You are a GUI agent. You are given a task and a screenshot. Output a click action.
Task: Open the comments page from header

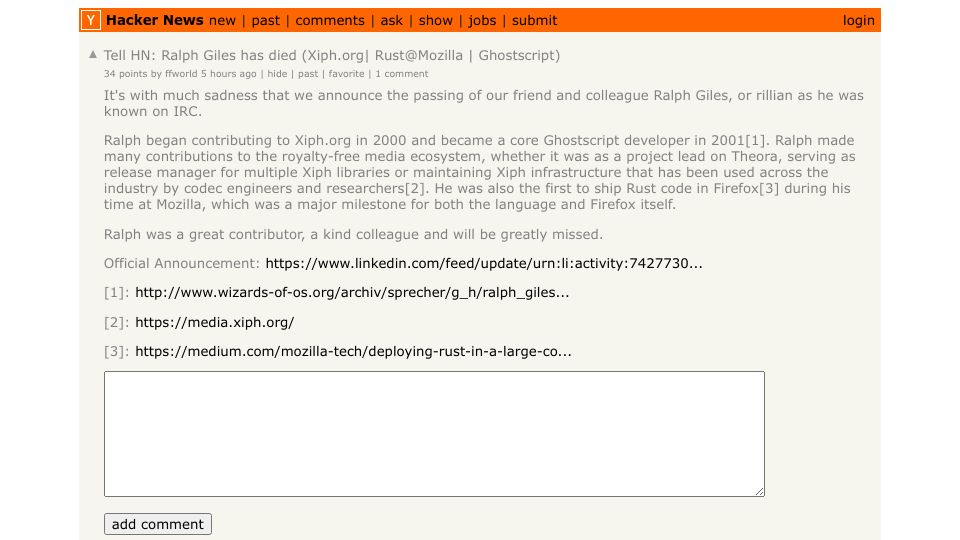pyautogui.click(x=330, y=20)
